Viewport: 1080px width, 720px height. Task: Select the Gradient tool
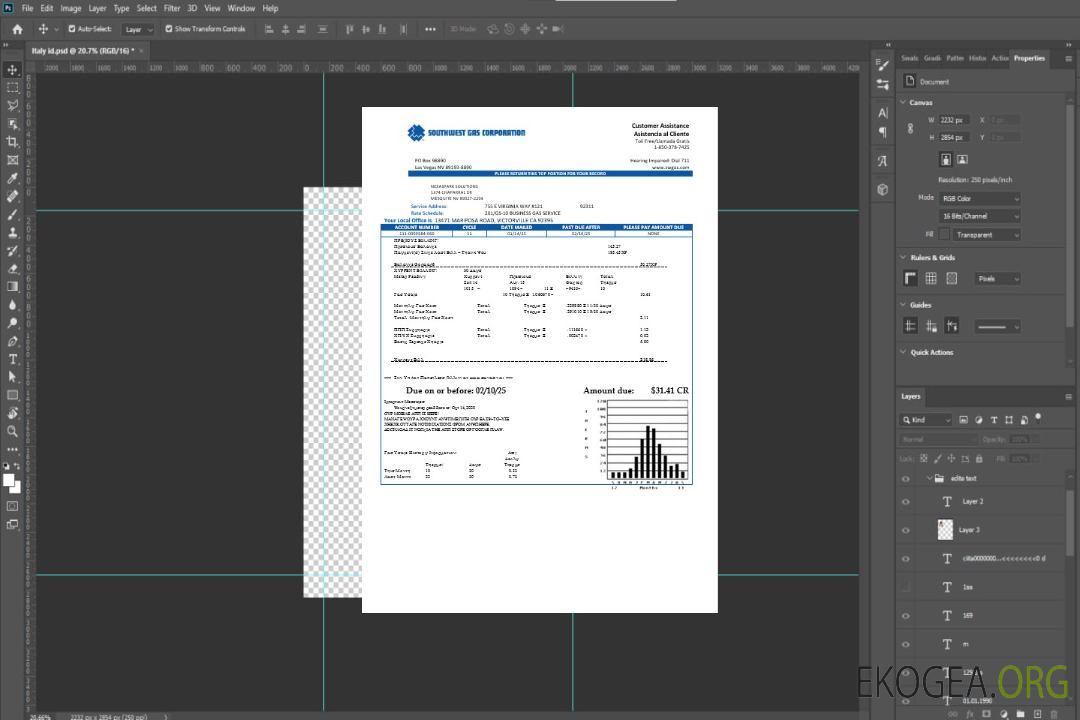tap(12, 287)
